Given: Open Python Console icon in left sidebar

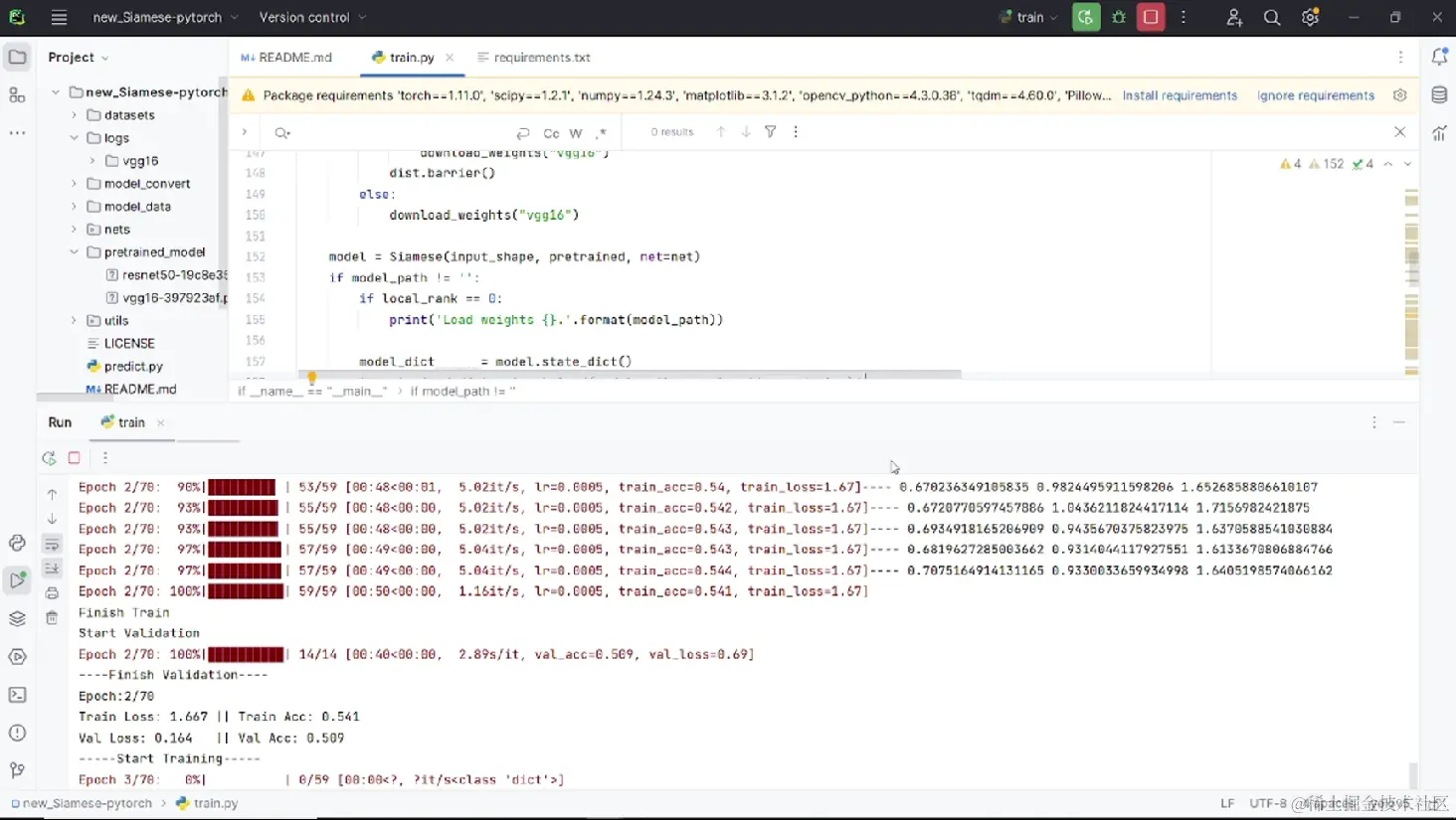Looking at the screenshot, I should [x=17, y=543].
